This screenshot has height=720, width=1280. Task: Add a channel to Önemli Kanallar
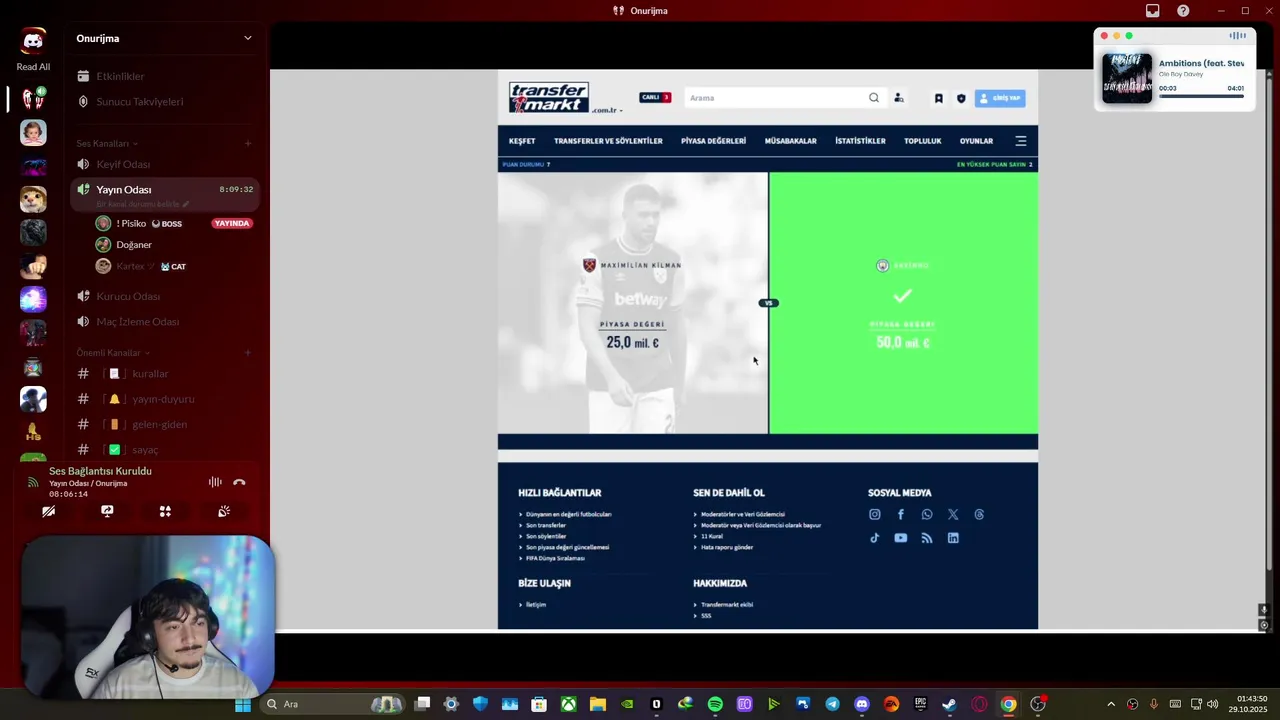point(248,352)
